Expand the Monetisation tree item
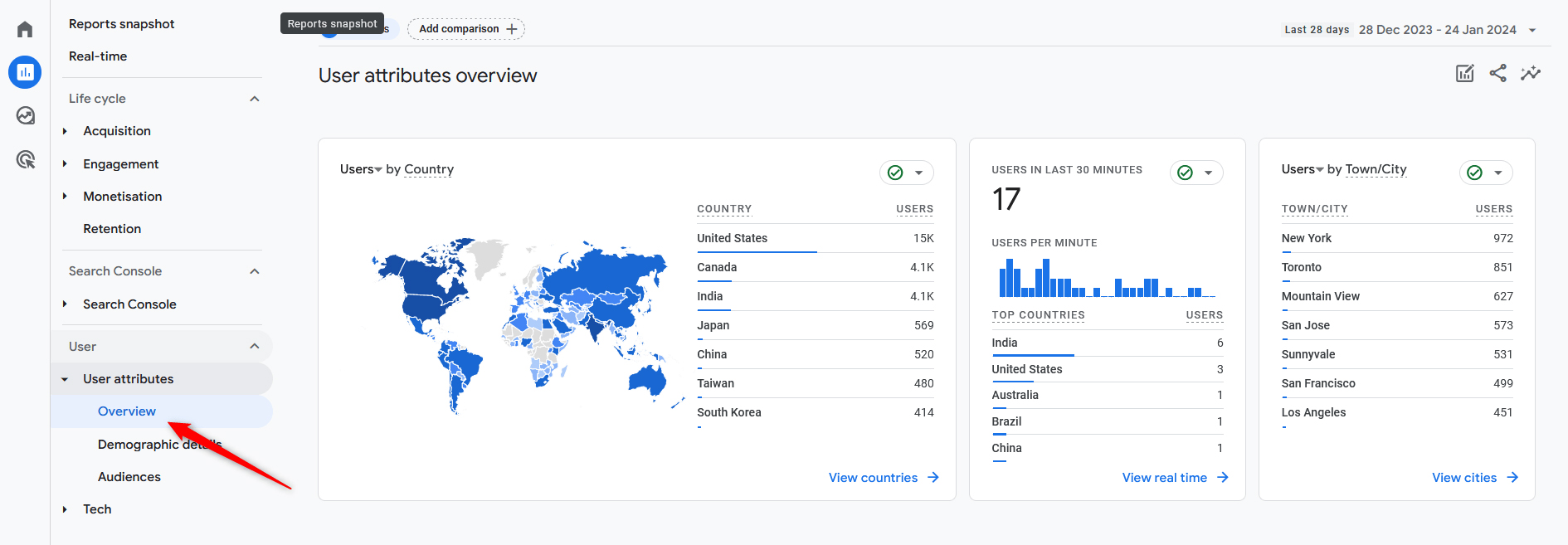1568x545 pixels. pos(65,197)
